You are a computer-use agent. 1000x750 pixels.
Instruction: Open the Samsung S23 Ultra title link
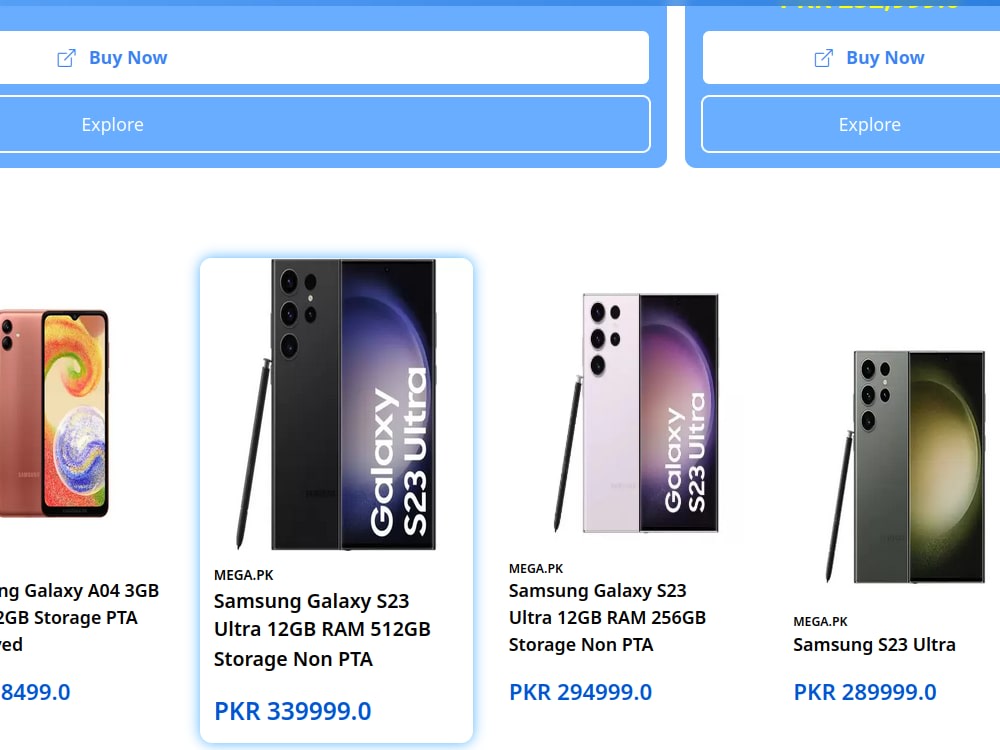tap(874, 645)
